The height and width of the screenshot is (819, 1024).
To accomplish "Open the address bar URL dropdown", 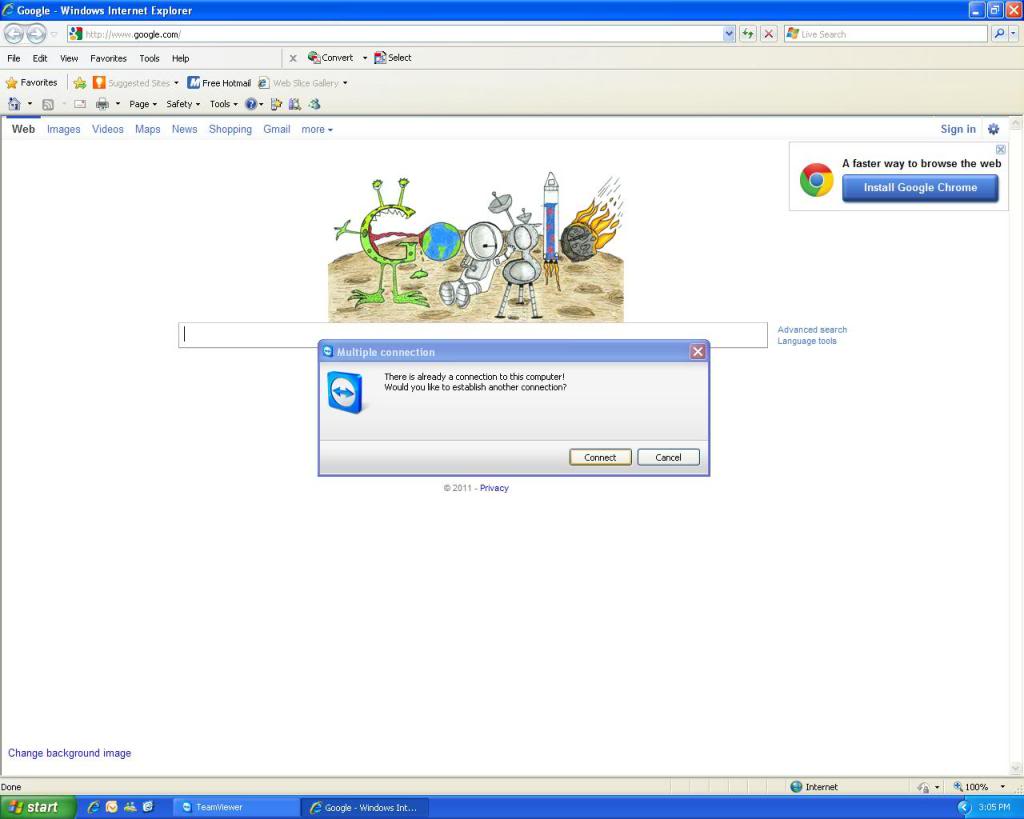I will (x=729, y=33).
